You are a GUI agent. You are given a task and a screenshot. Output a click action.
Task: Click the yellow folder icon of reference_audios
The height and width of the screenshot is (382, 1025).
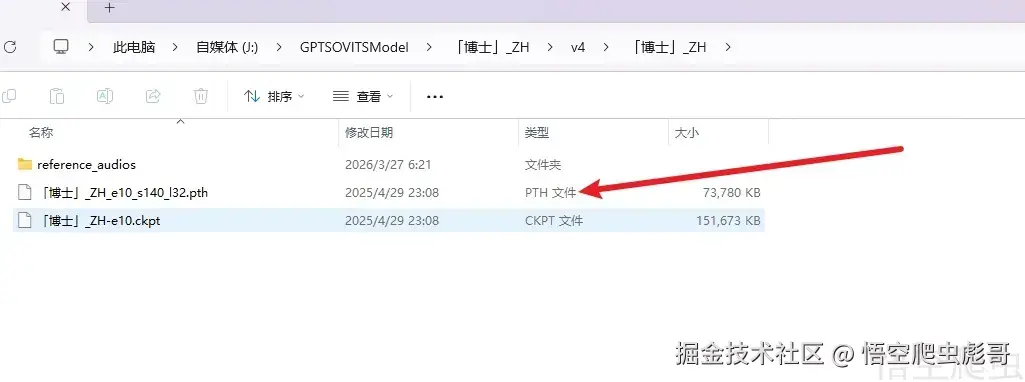25,164
